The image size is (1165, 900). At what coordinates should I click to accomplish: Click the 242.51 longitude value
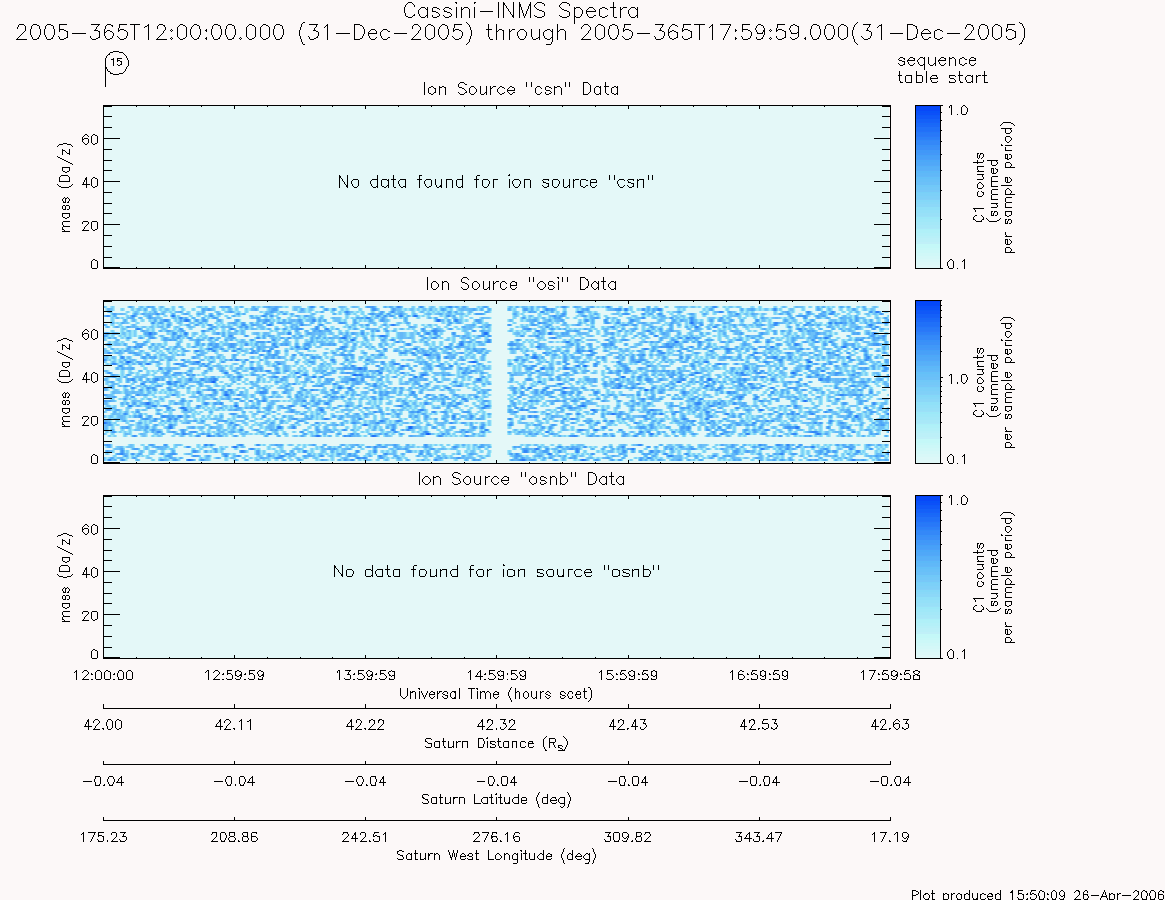[366, 838]
